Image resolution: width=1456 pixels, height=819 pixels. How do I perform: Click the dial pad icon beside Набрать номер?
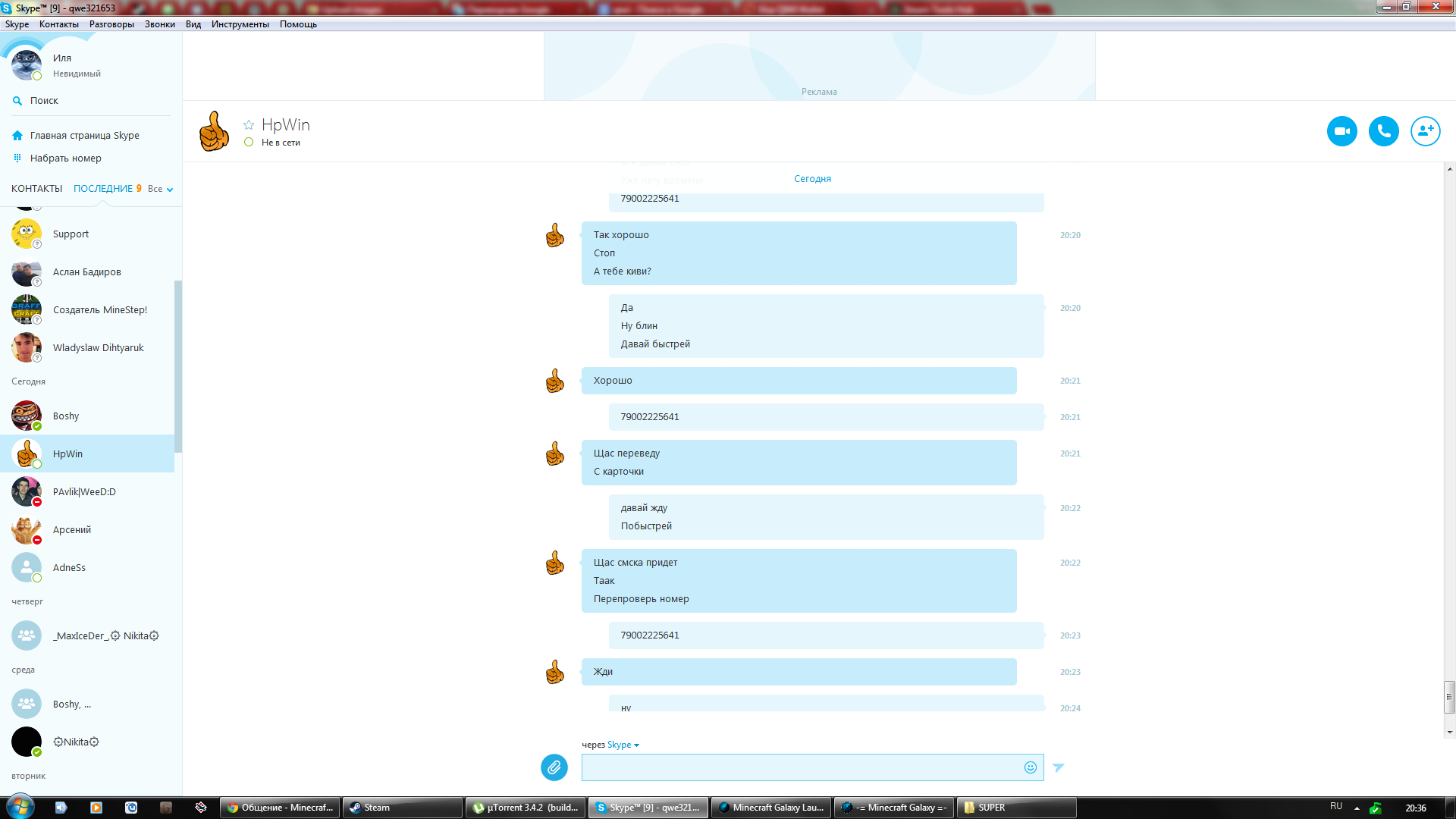coord(17,158)
